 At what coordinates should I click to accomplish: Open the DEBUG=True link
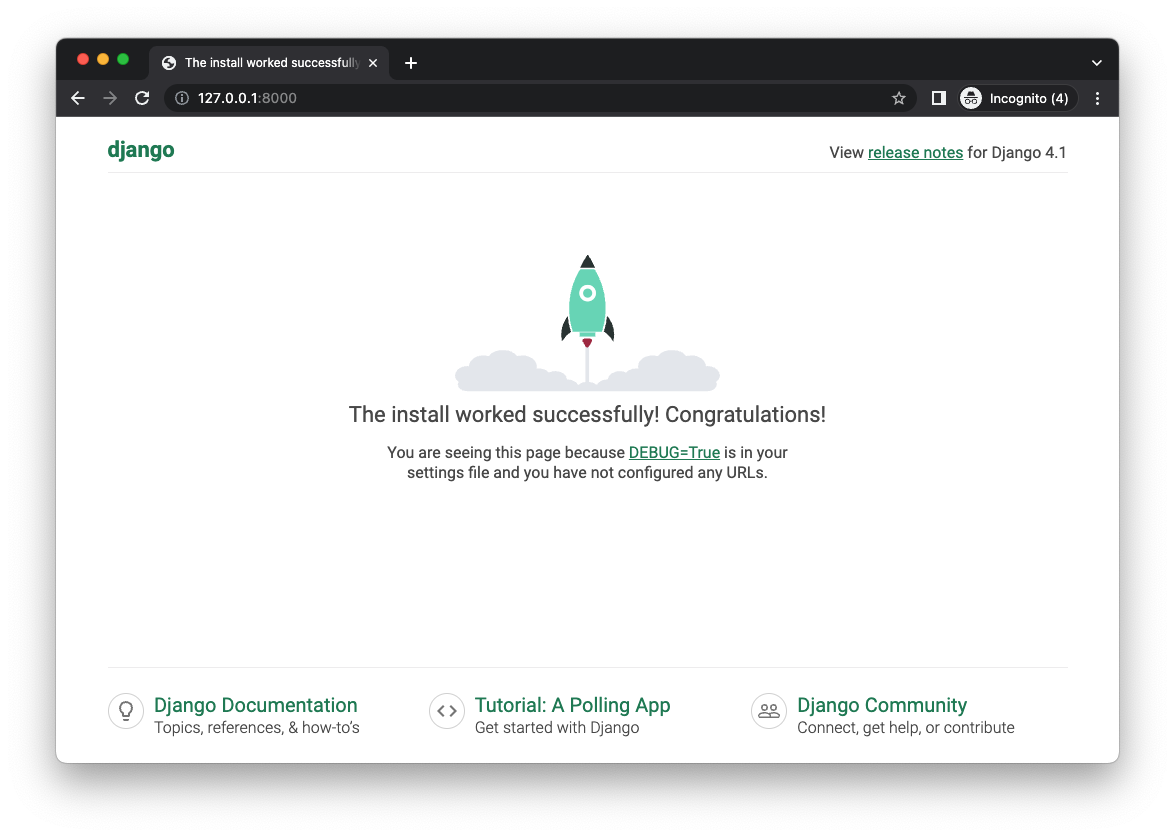(x=674, y=453)
